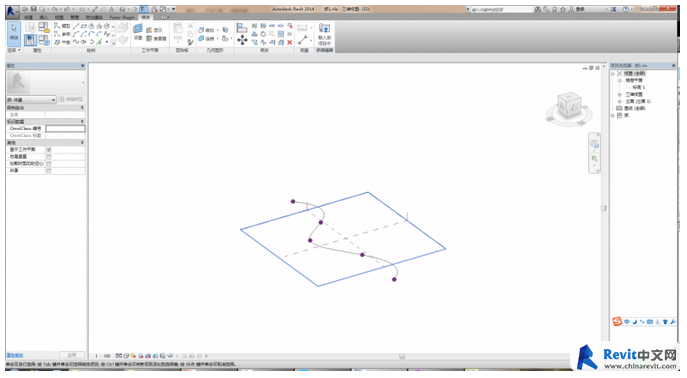Image resolution: width=687 pixels, height=378 pixels.
Task: Click the red Delete X icon
Action: (289, 42)
